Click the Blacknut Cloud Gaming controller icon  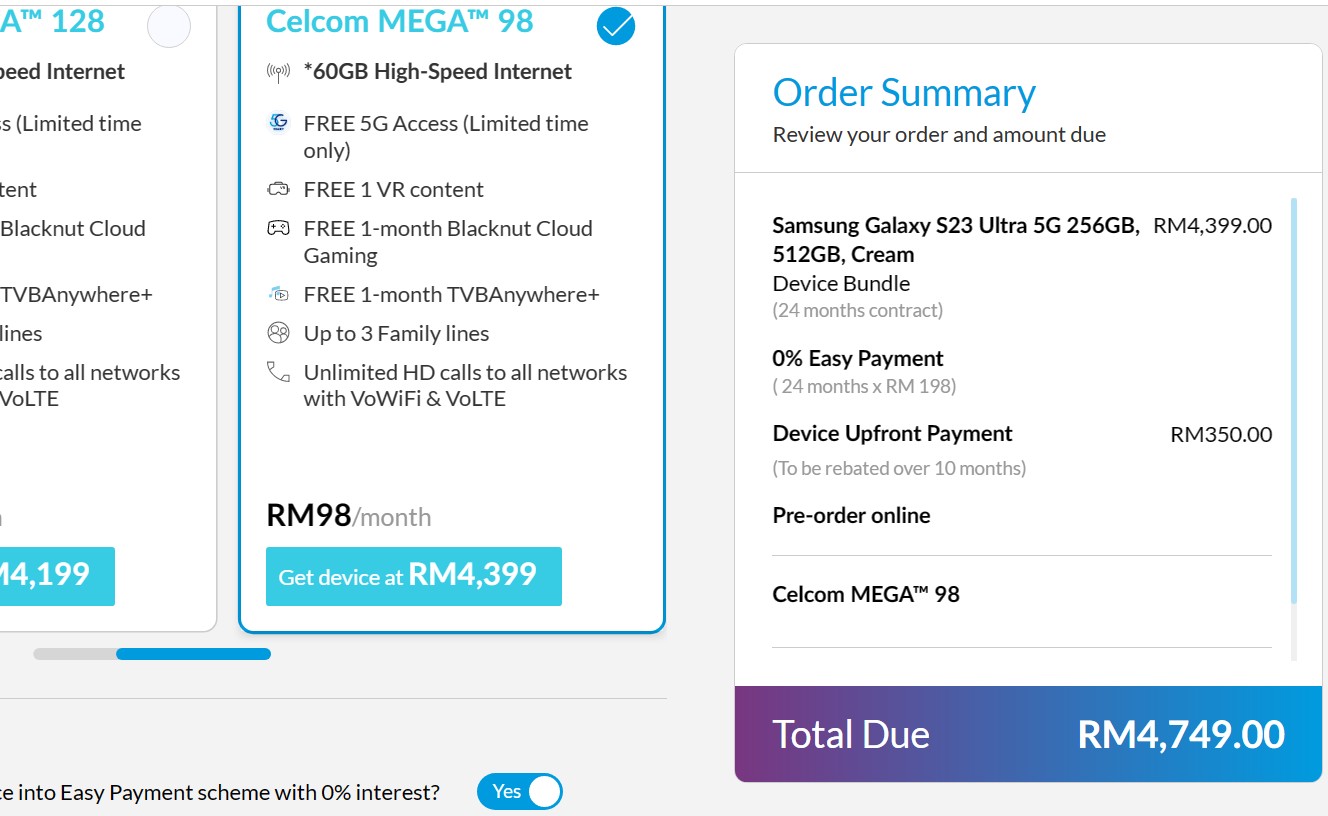coord(278,228)
